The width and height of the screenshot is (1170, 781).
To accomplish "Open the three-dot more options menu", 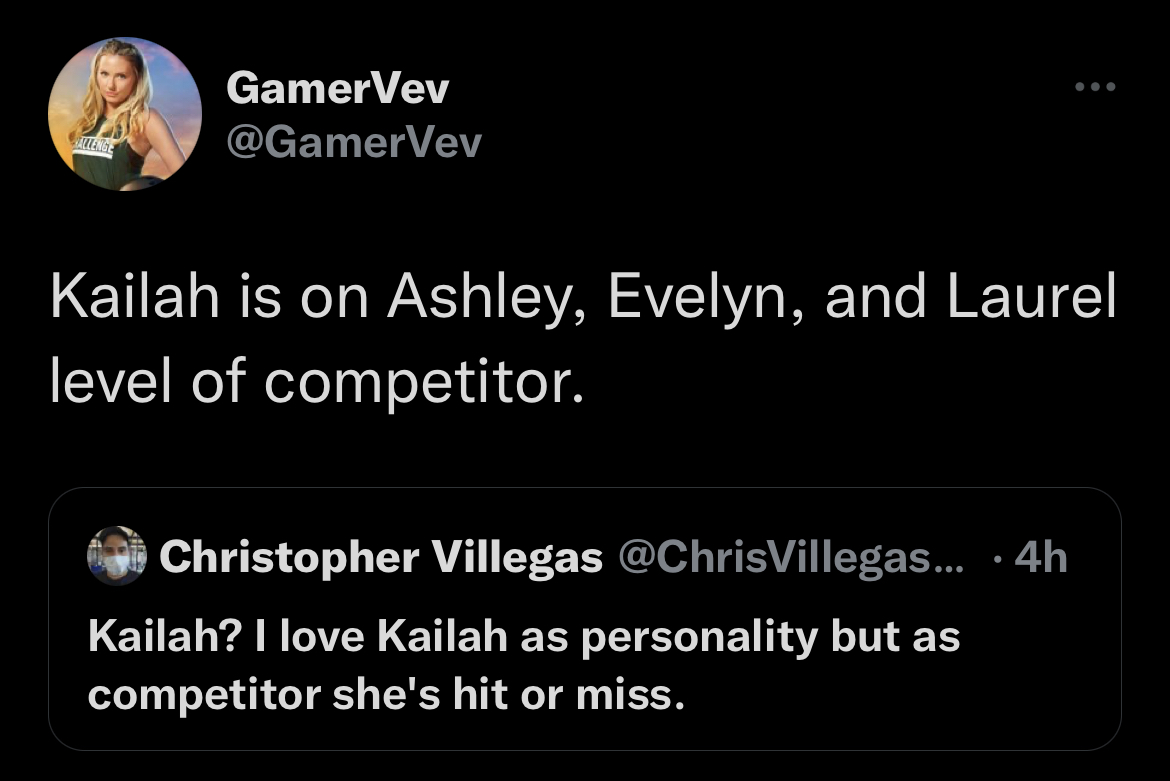I will 1095,87.
